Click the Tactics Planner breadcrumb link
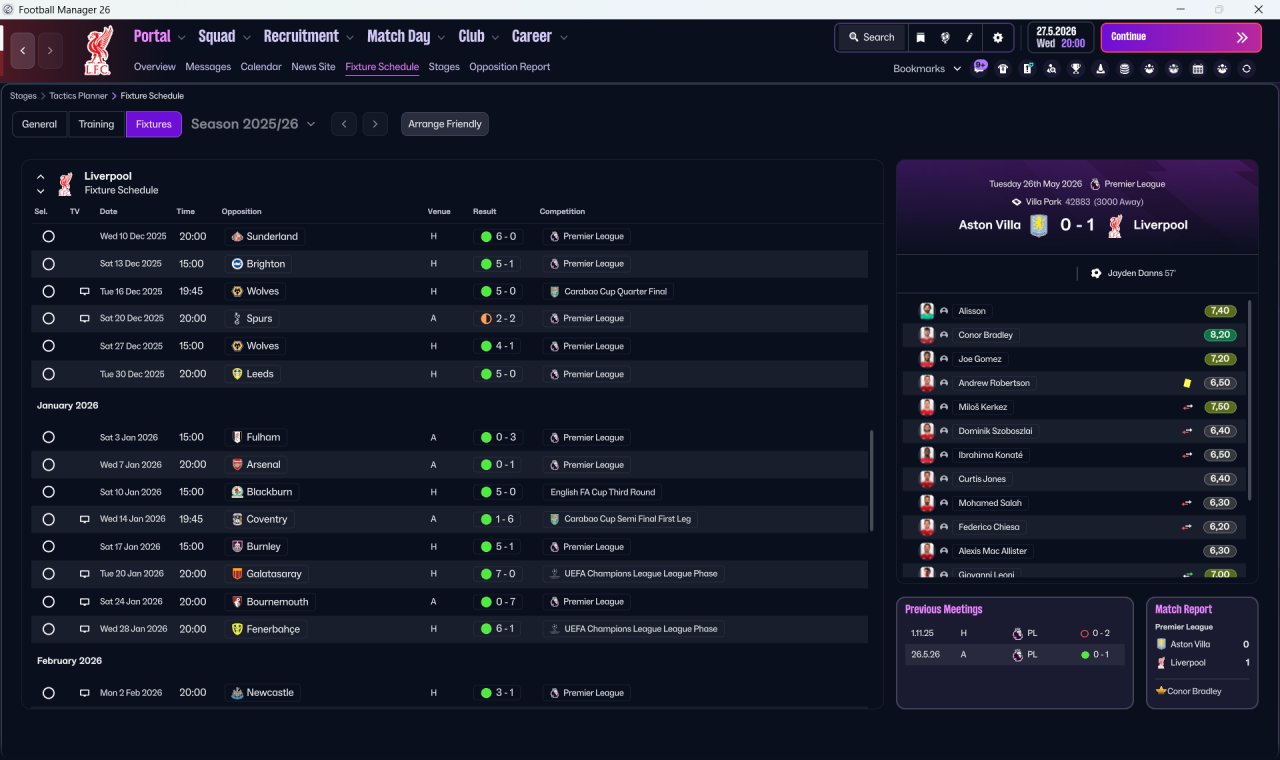The width and height of the screenshot is (1280, 760). 78,96
